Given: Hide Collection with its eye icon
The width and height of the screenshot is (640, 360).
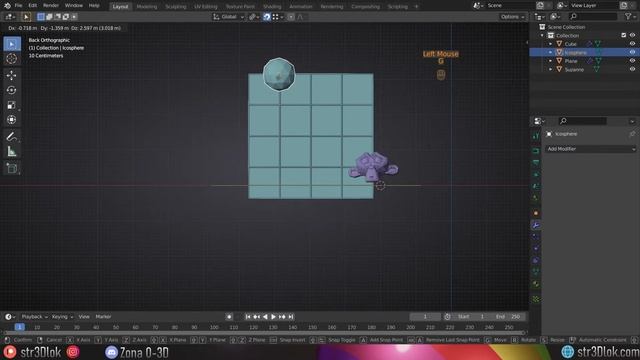Looking at the screenshot, I should coord(632,36).
